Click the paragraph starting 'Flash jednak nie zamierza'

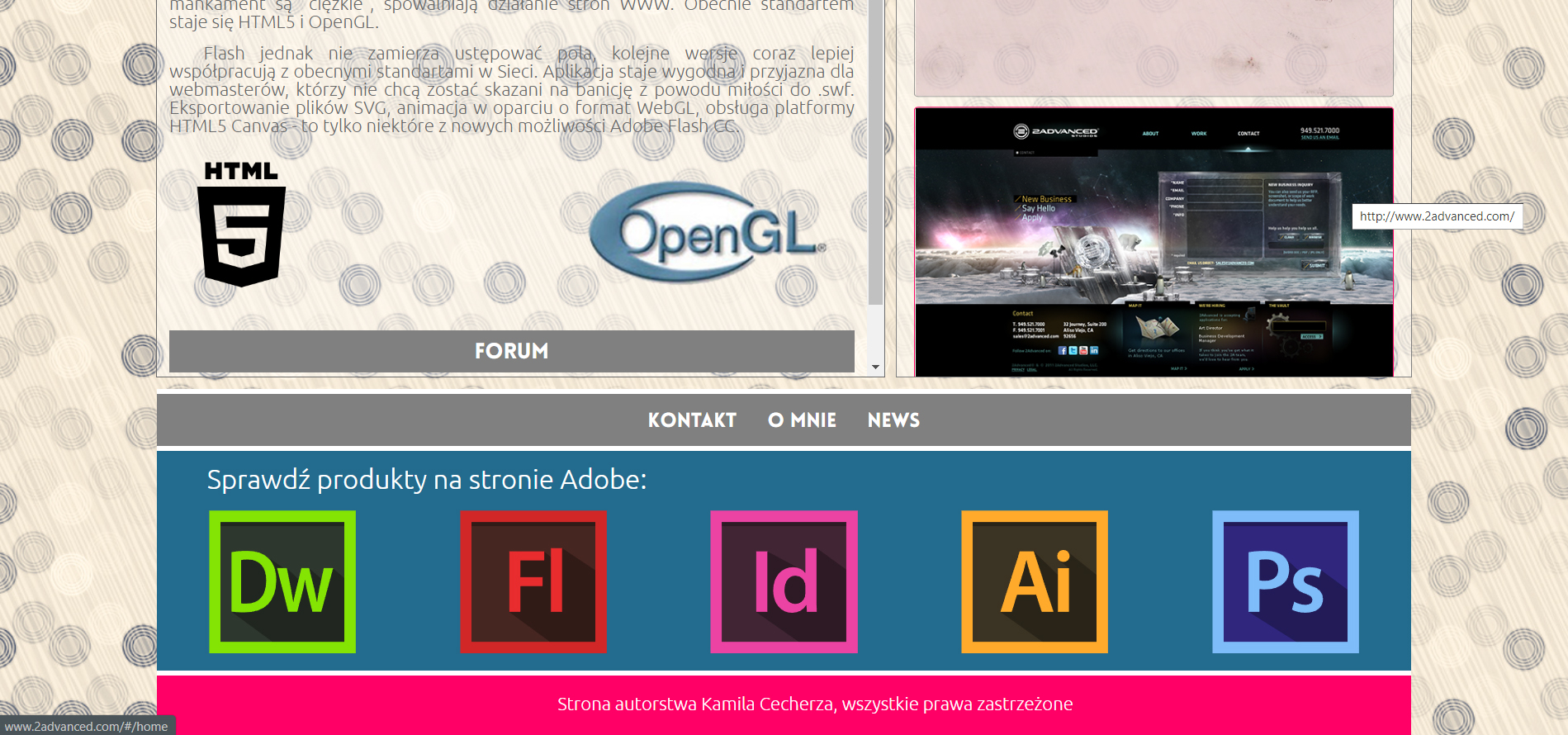(x=512, y=89)
